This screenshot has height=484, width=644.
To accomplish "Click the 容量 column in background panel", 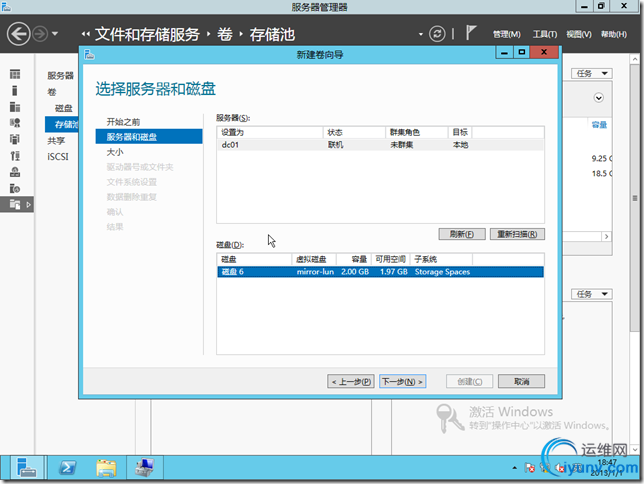I will (x=599, y=125).
